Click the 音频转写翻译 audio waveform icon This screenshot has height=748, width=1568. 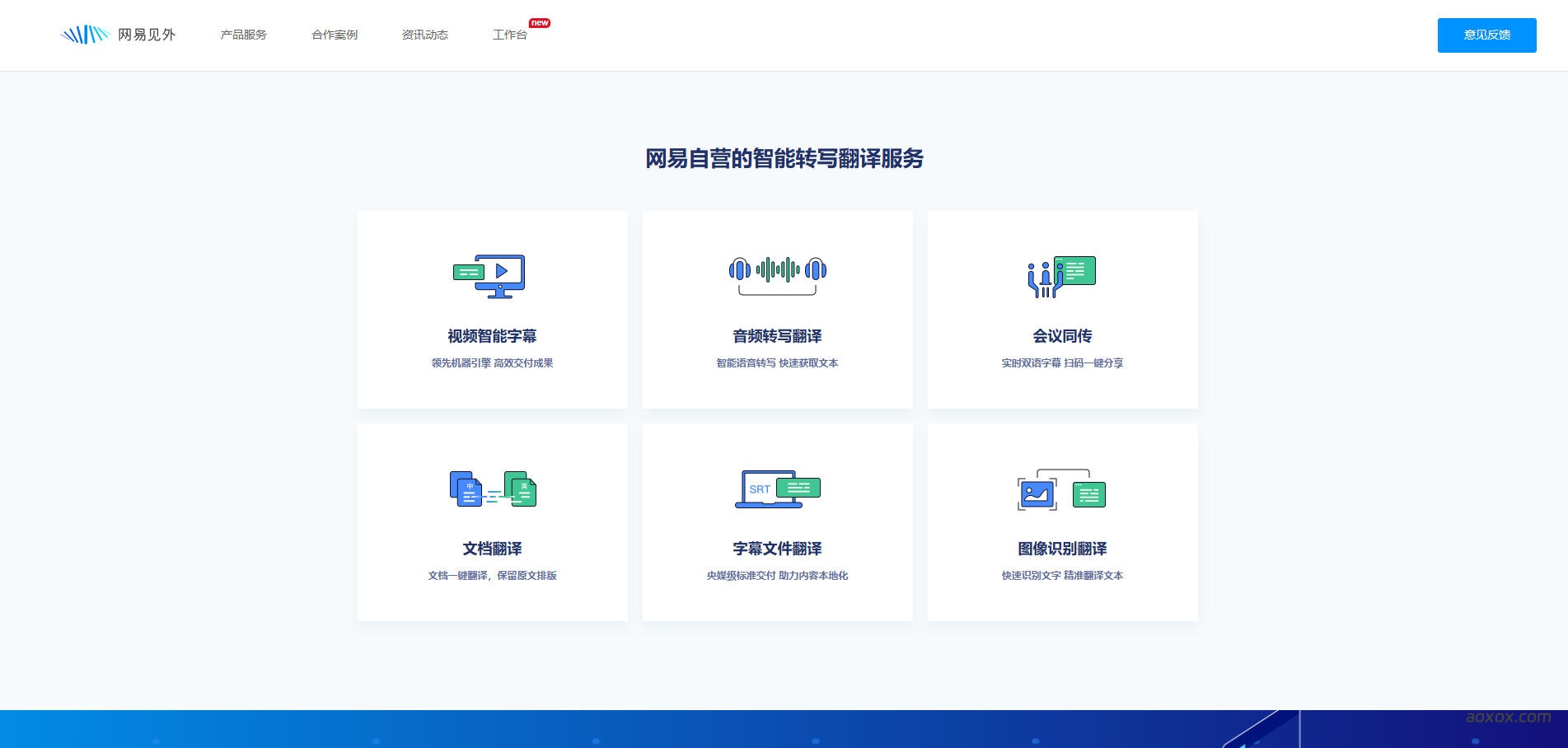[776, 272]
